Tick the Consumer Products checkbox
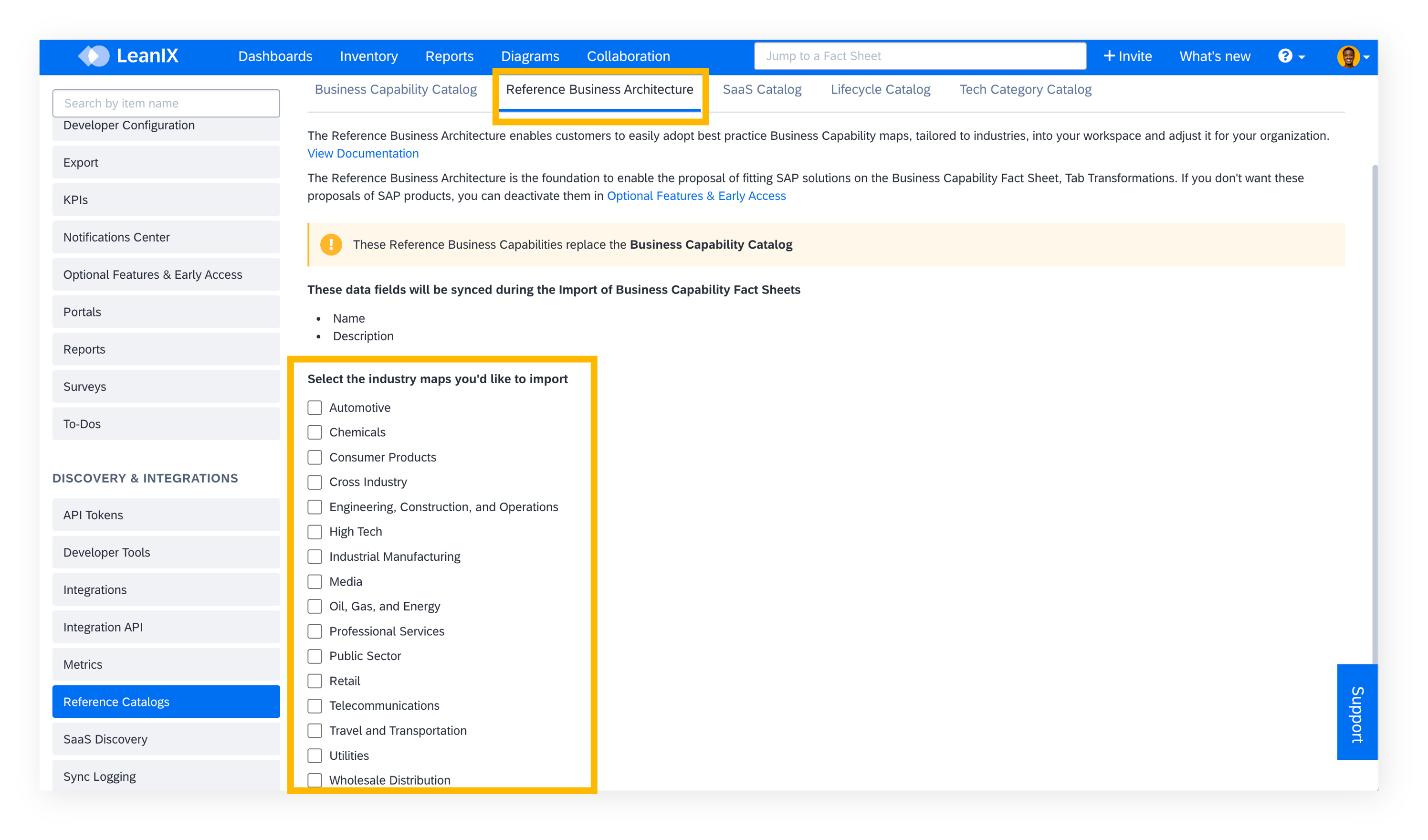 (x=315, y=457)
